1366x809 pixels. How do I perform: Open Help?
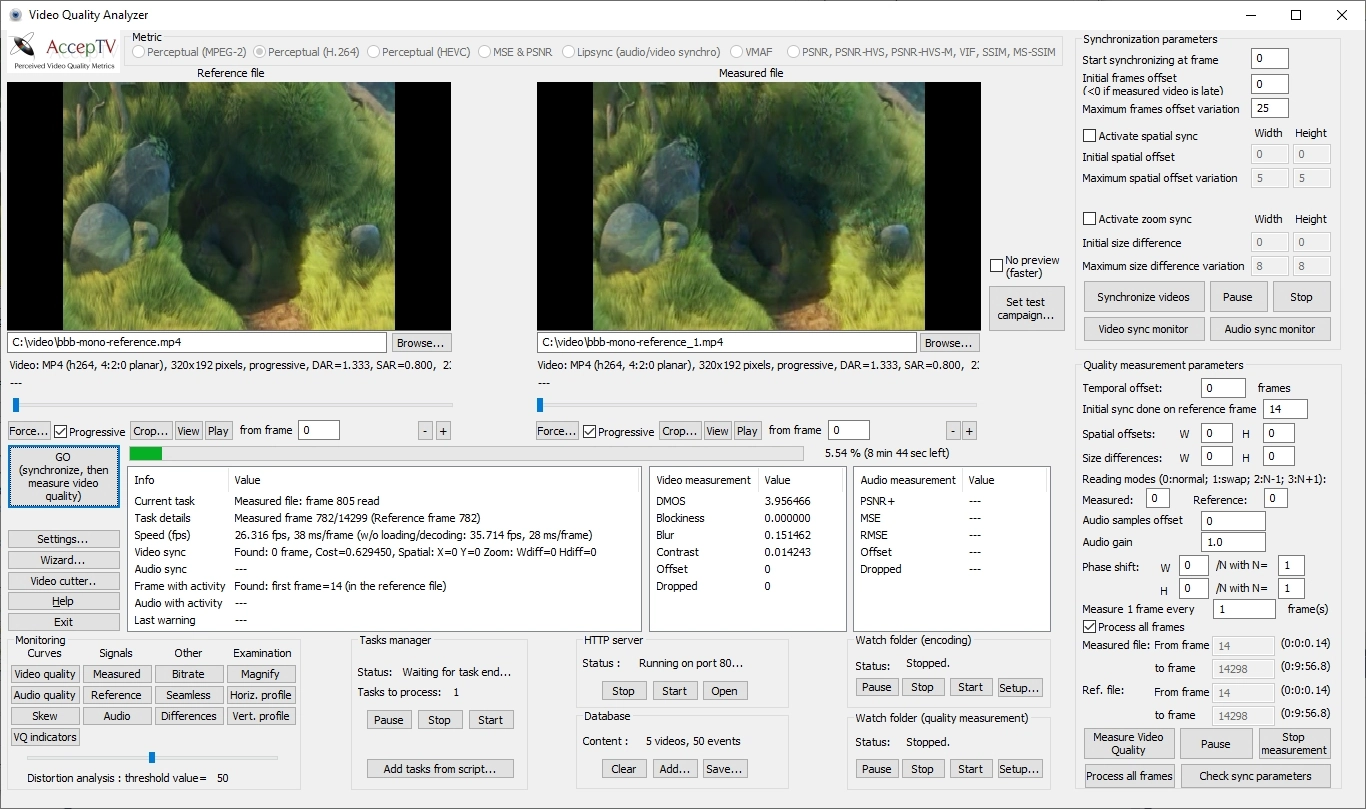tap(63, 601)
